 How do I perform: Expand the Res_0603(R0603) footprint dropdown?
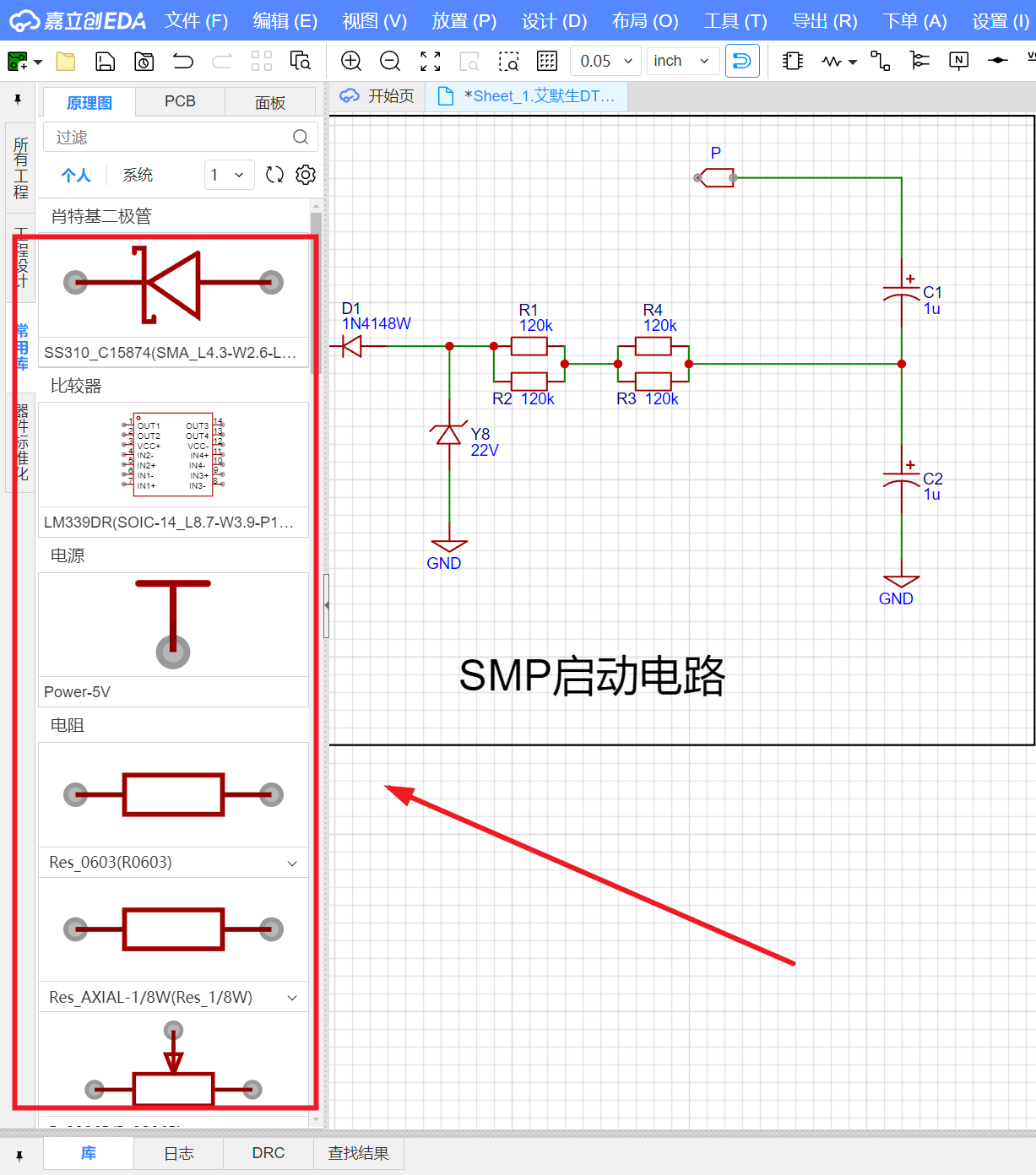(x=292, y=863)
